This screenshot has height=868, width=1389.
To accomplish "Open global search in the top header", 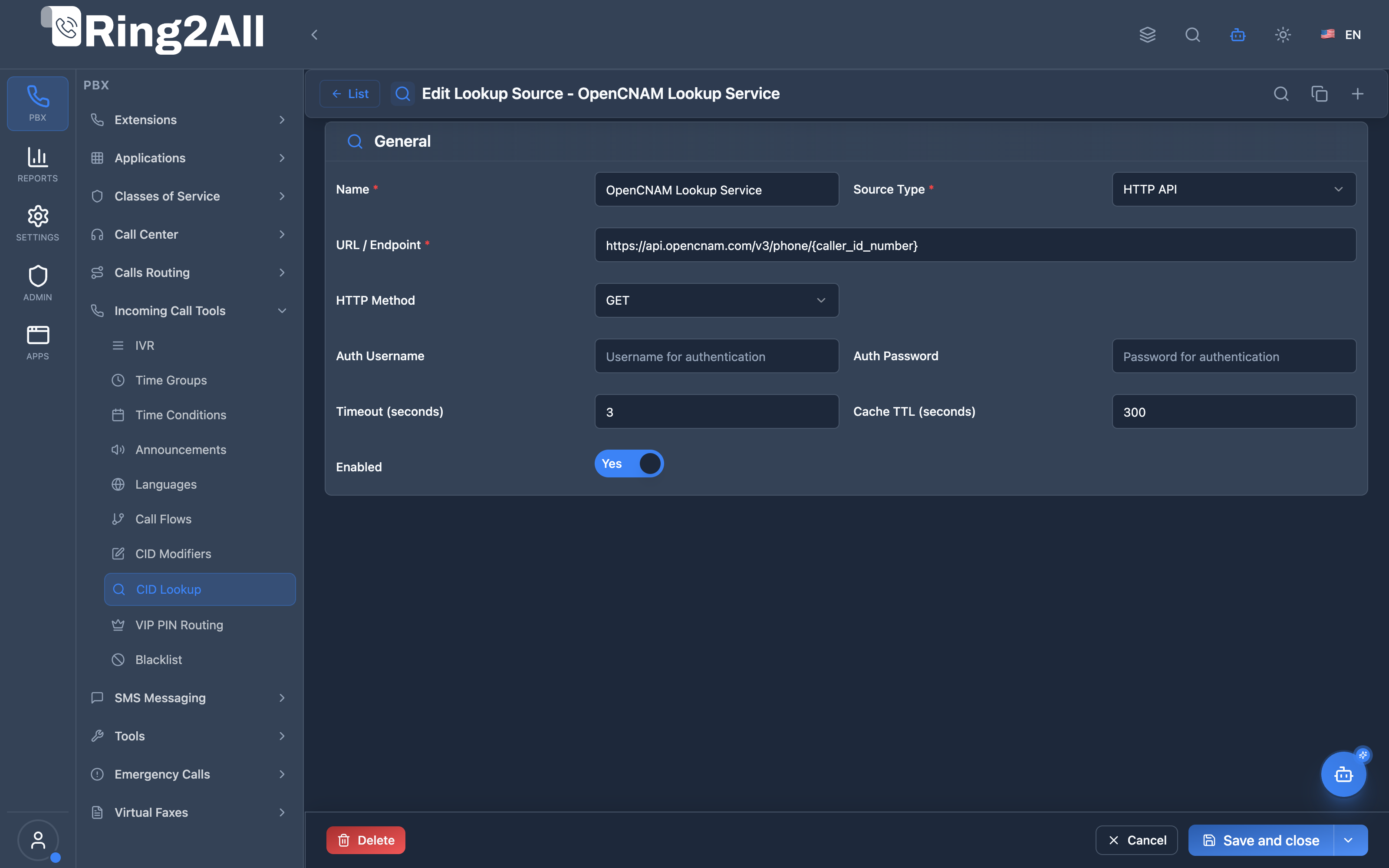I will [x=1193, y=34].
